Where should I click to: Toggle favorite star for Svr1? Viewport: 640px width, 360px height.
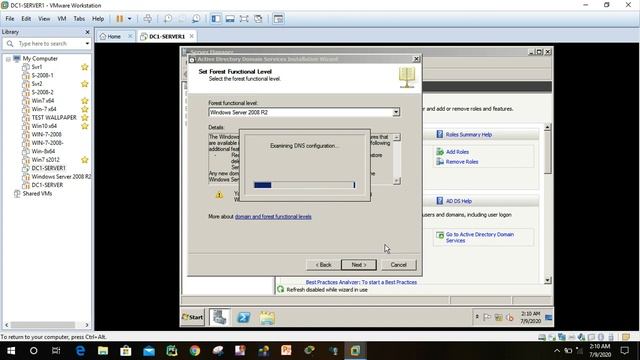pos(84,67)
